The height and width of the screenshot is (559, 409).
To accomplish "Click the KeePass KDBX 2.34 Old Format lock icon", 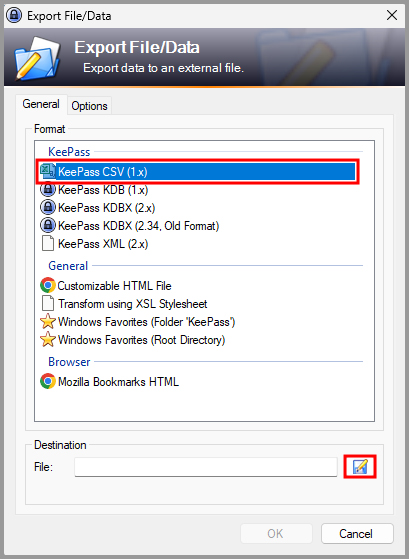I will [x=47, y=225].
